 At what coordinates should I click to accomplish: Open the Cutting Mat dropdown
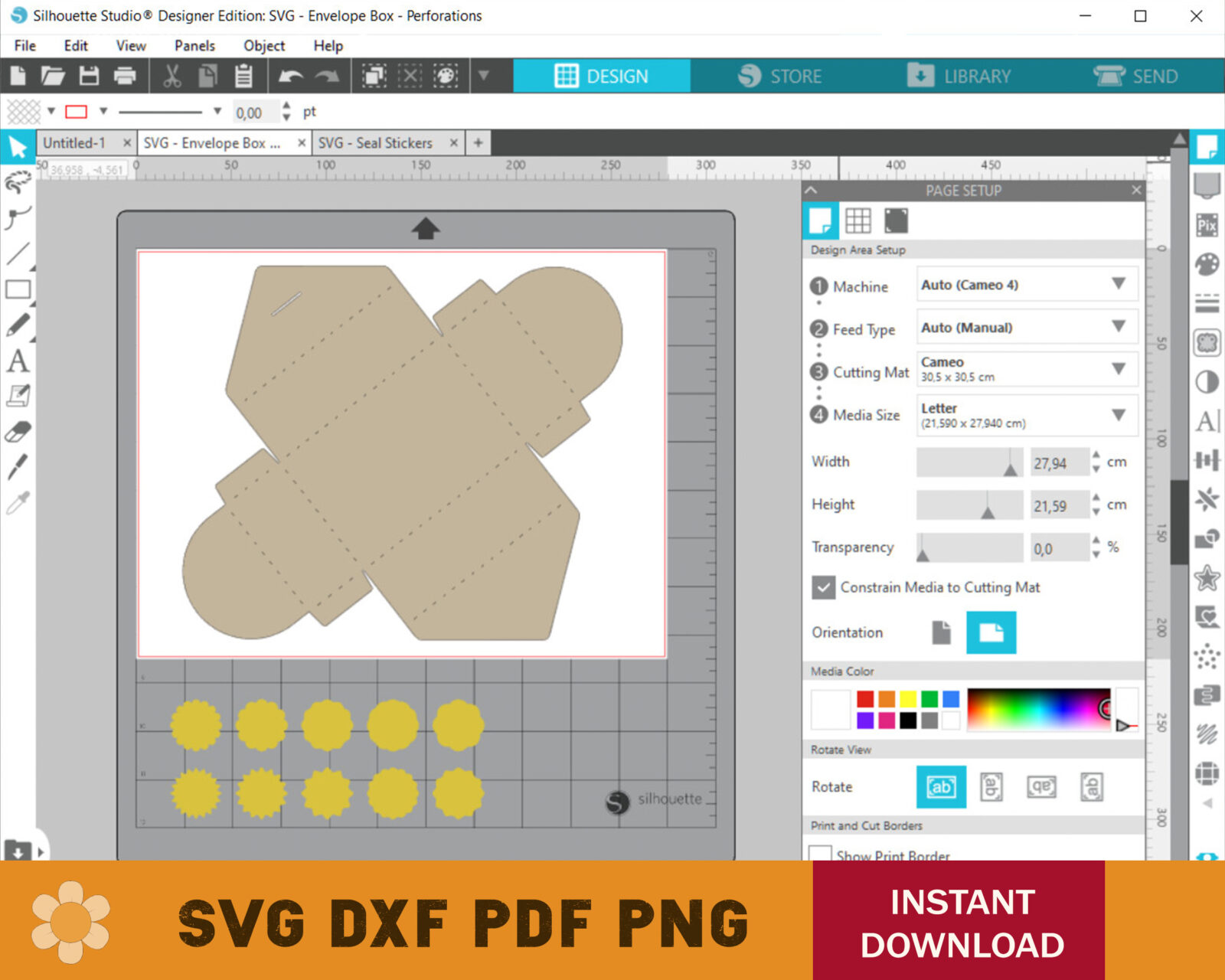click(x=1027, y=369)
